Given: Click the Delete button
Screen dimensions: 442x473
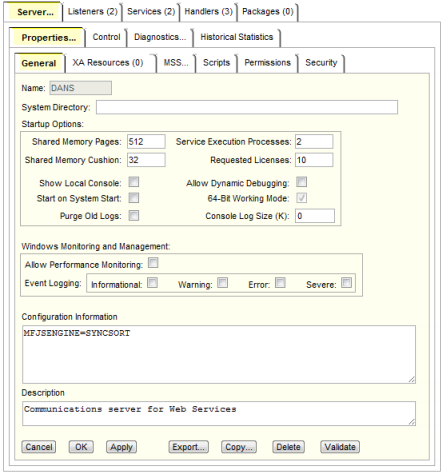Looking at the screenshot, I should pos(288,447).
